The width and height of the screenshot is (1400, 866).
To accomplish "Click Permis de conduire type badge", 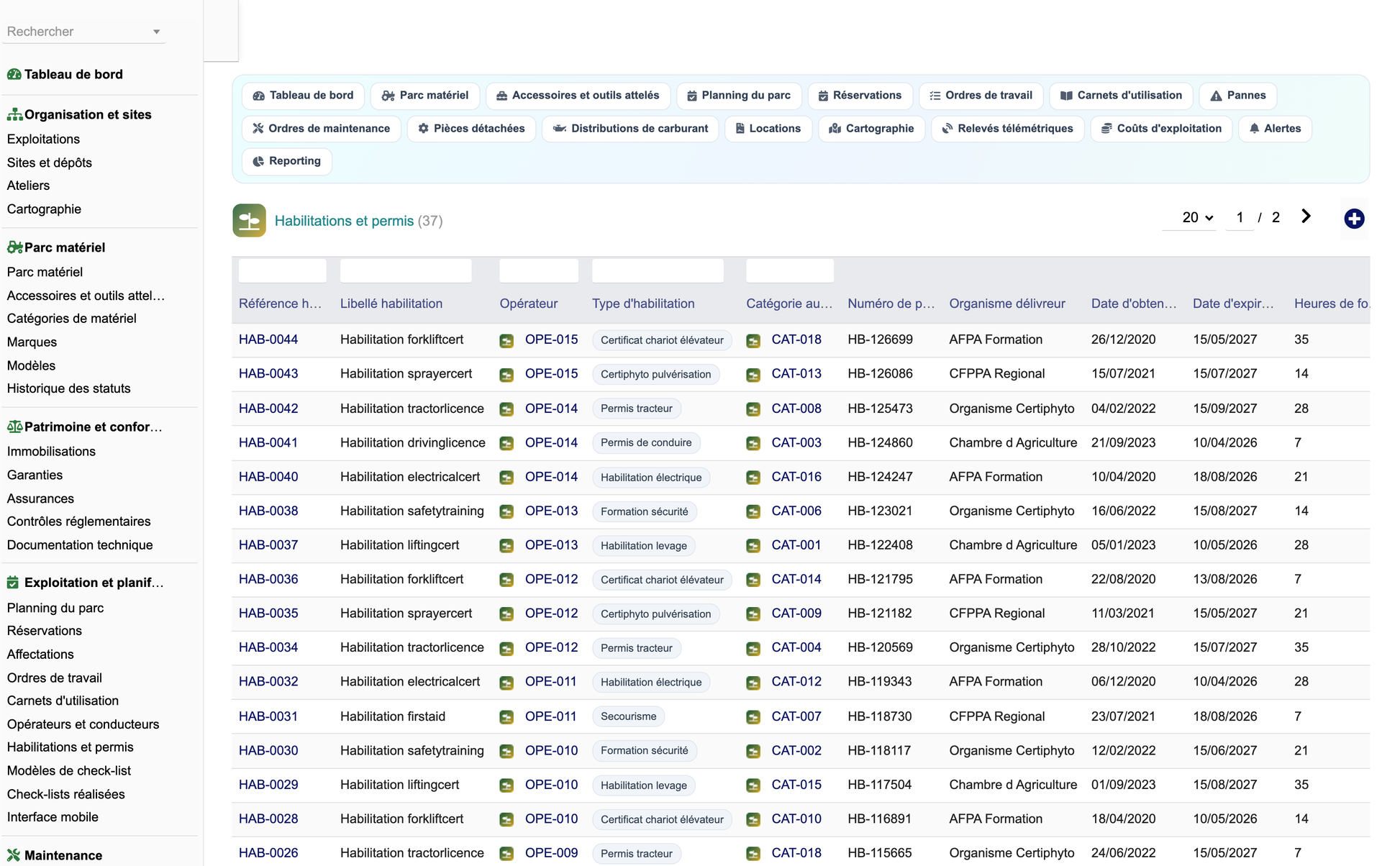I will (645, 442).
